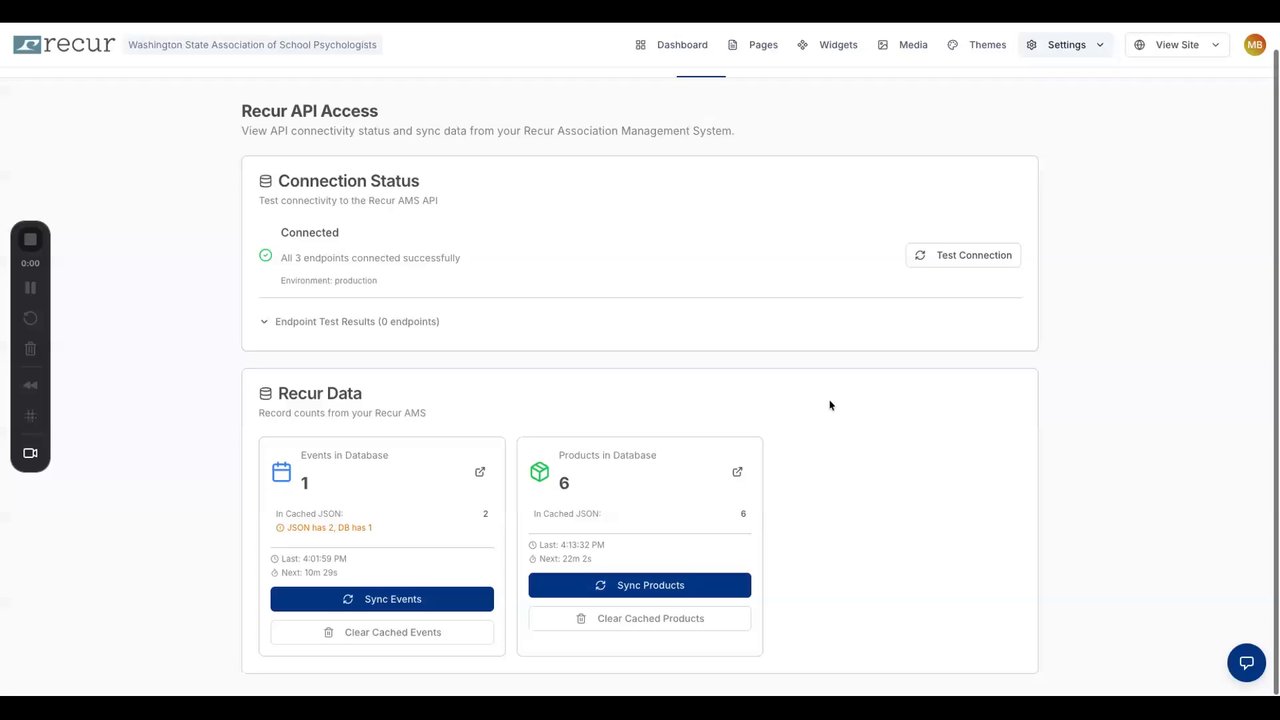This screenshot has height=720, width=1280.
Task: Open the Pages section
Action: click(x=752, y=45)
